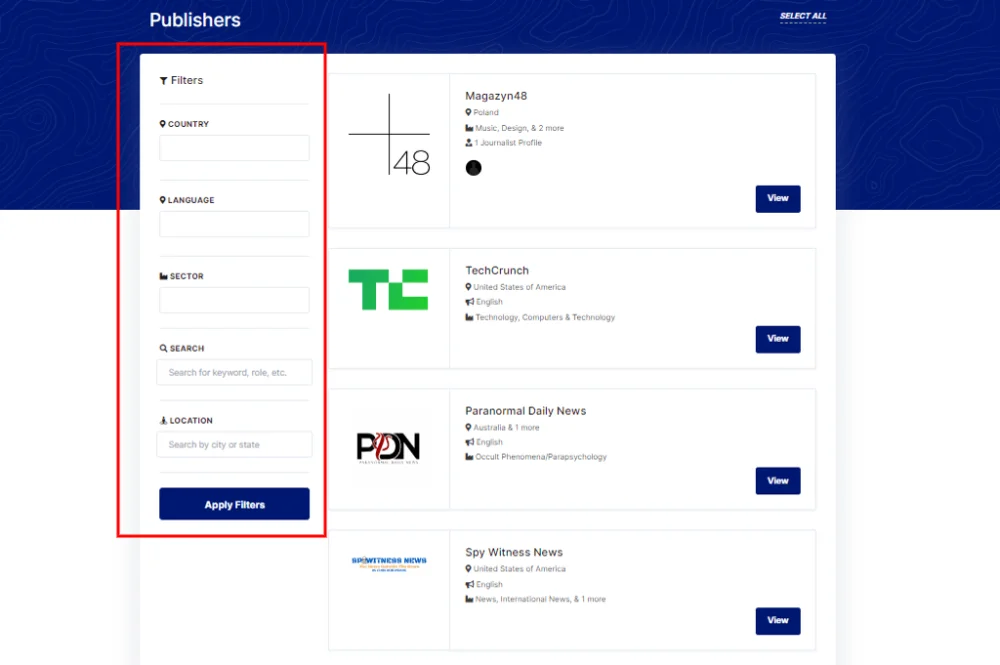Click the funnel icon beside Filters

point(164,81)
